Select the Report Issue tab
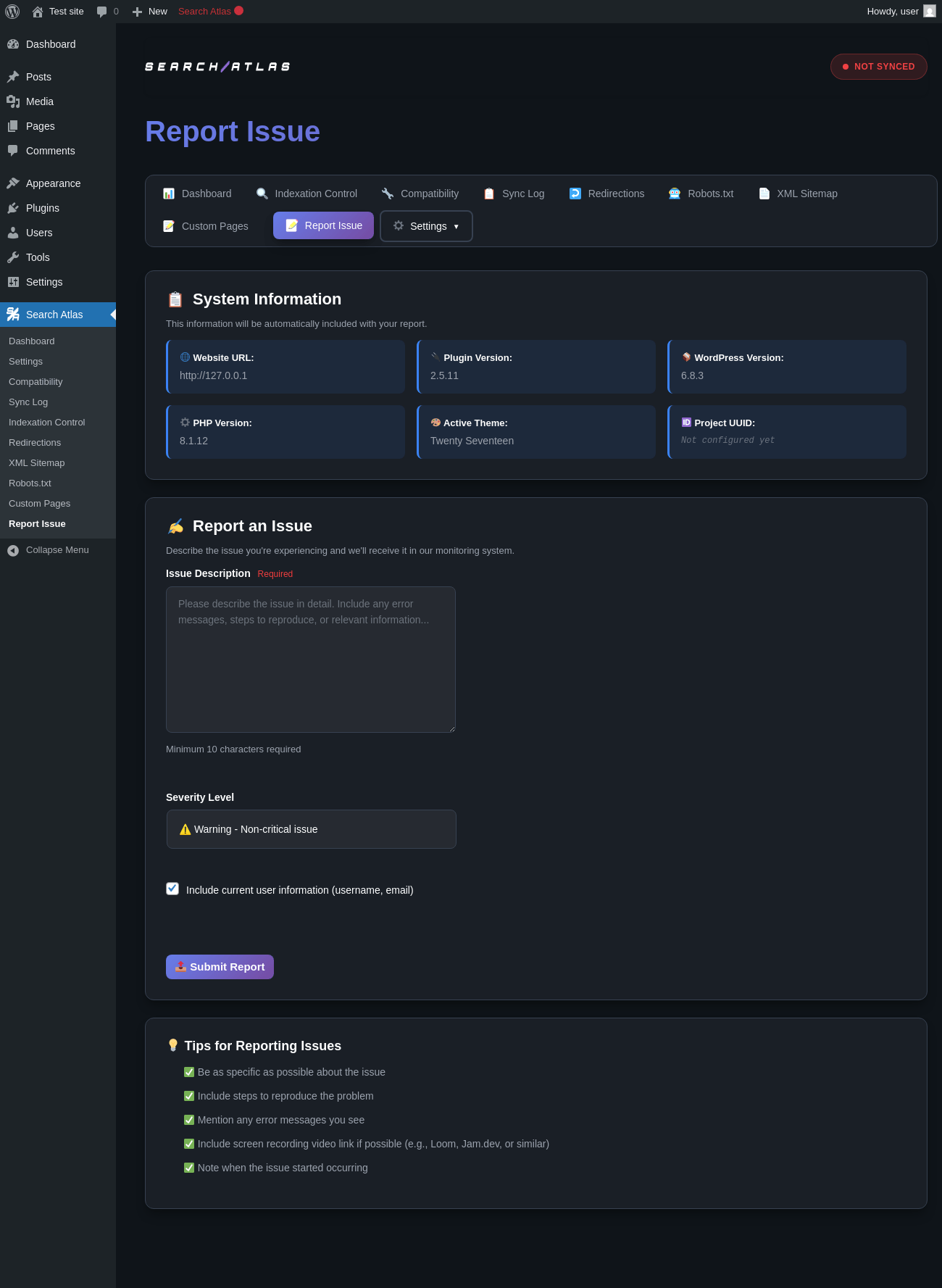Viewport: 942px width, 1288px height. click(324, 225)
